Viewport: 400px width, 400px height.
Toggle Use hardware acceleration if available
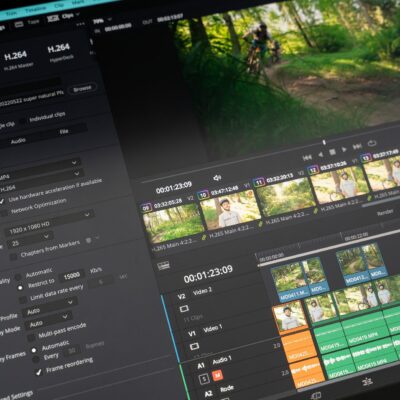(2, 201)
